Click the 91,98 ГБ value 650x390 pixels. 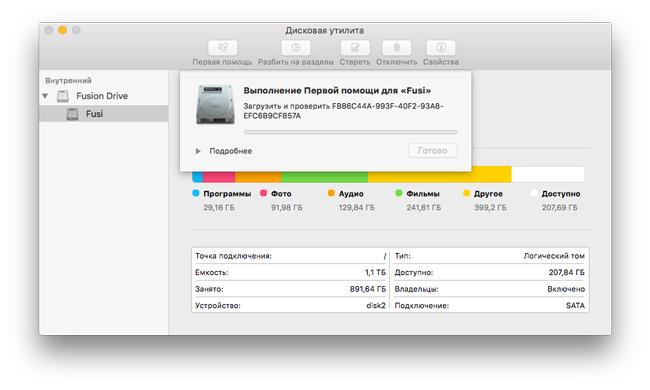tap(287, 208)
